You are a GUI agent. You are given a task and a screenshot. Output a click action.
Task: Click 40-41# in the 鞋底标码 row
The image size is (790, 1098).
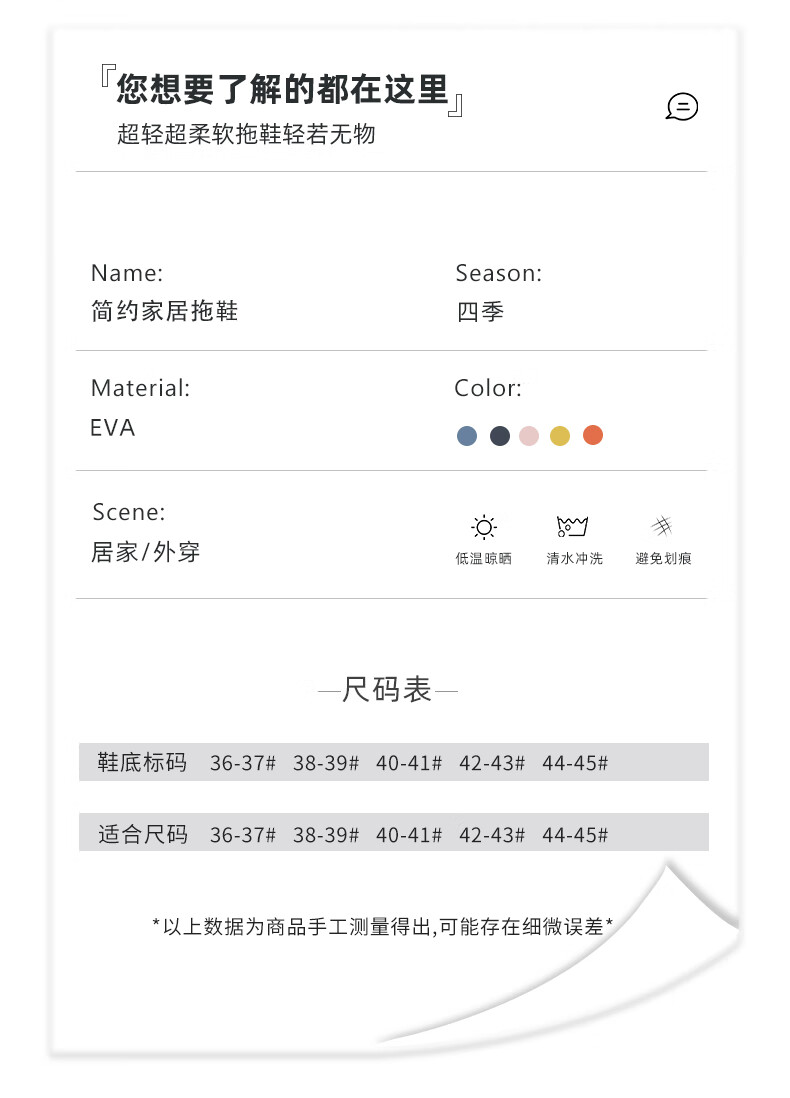pos(409,763)
